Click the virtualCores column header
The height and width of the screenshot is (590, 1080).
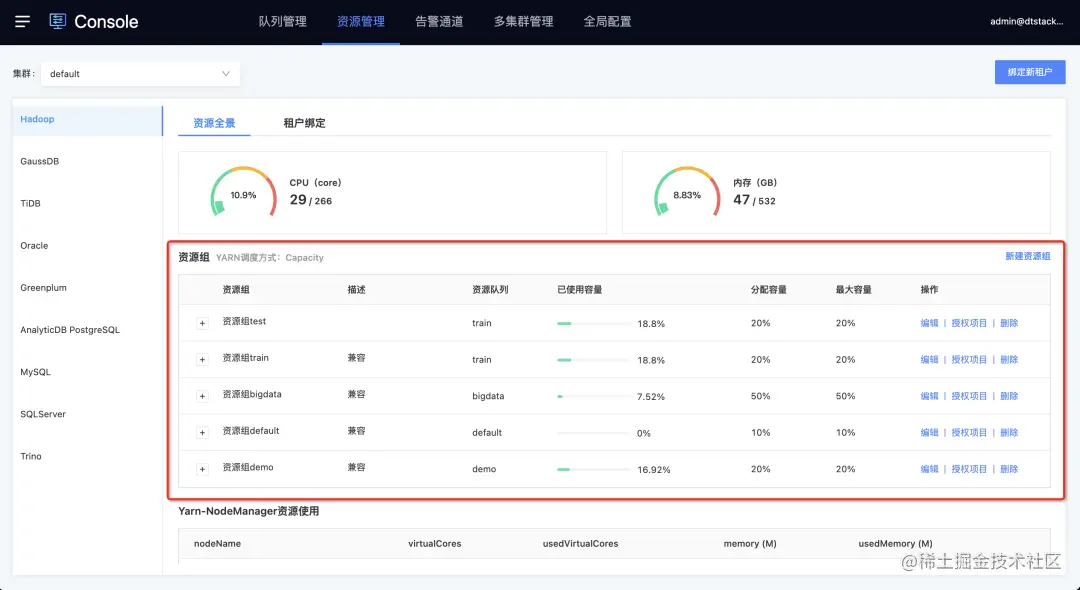point(435,543)
